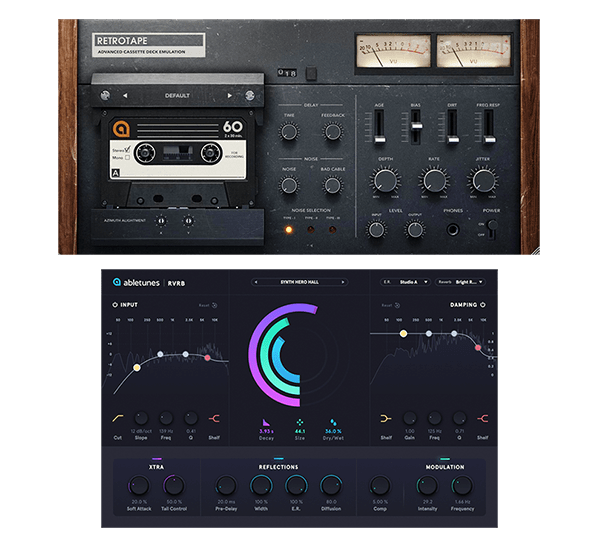The width and height of the screenshot is (600, 543).
Task: Click the Output level knob
Action: tap(415, 230)
